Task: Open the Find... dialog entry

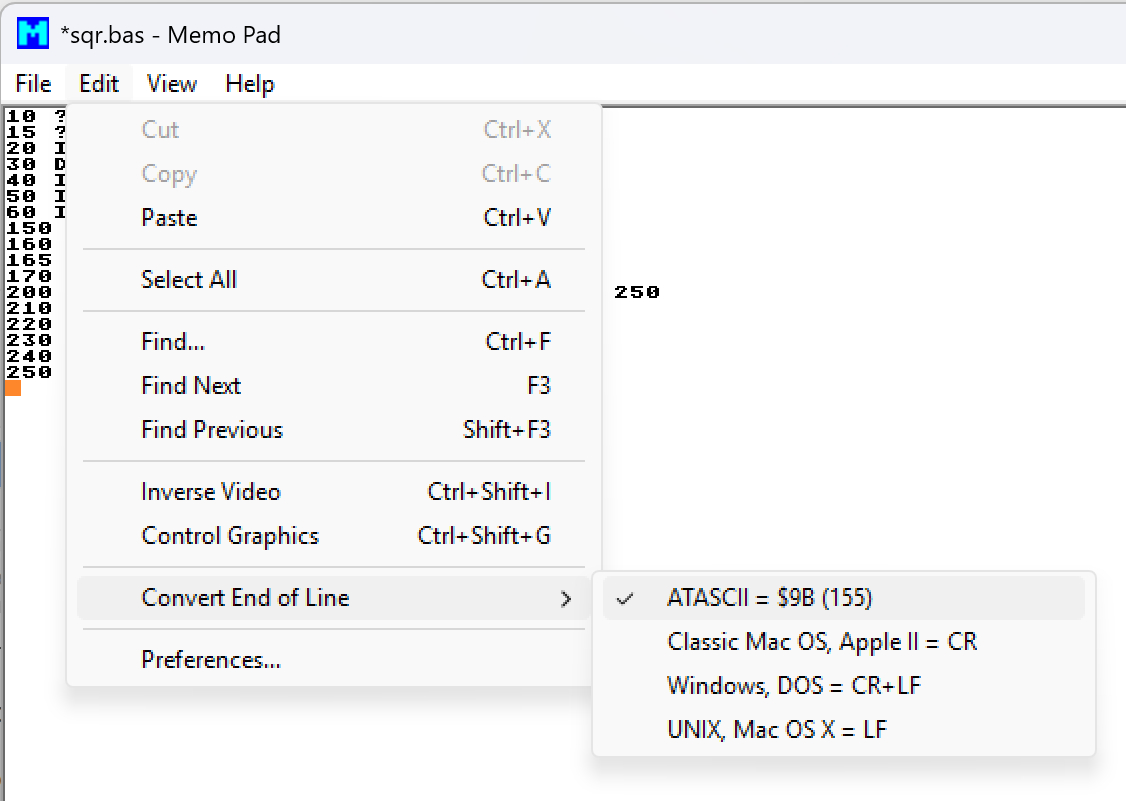Action: (173, 342)
